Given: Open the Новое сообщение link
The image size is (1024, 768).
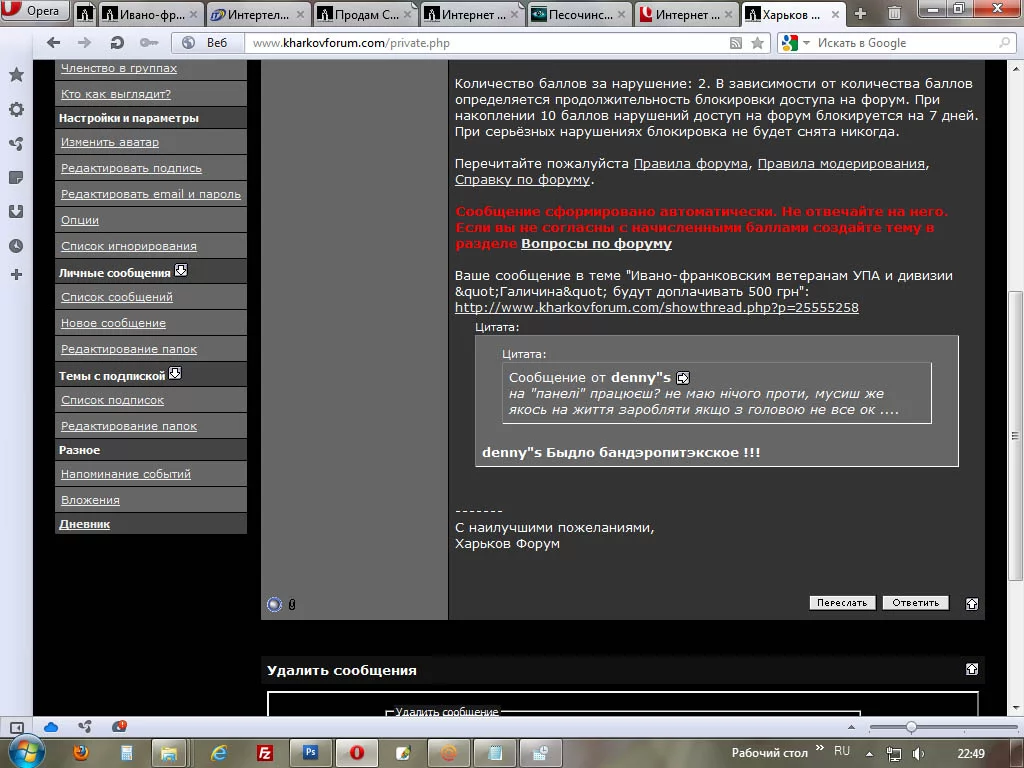Looking at the screenshot, I should click(x=114, y=323).
